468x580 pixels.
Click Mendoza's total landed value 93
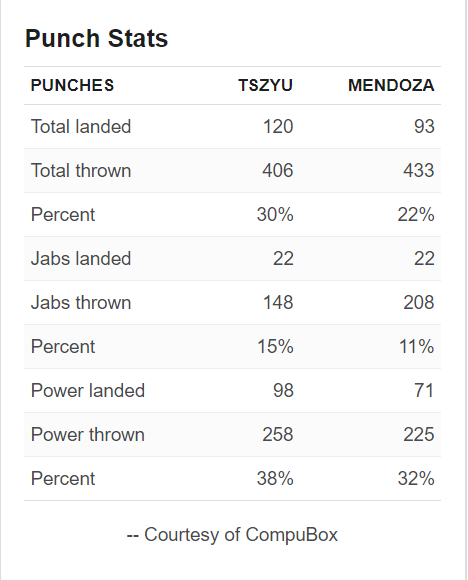424,127
